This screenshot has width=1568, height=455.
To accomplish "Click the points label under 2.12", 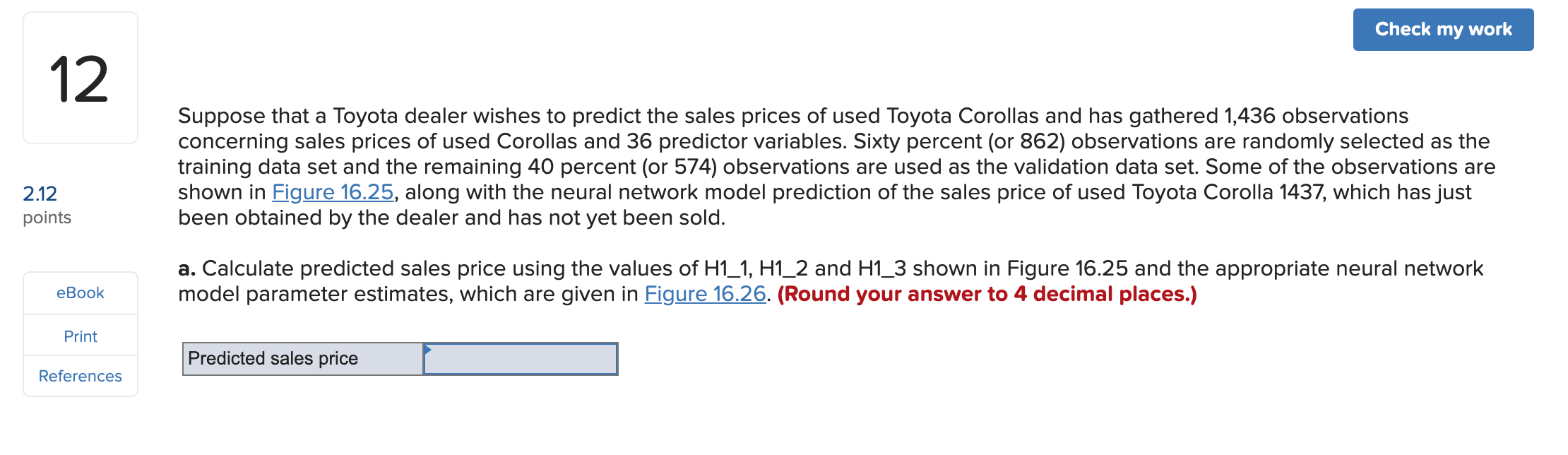I will tap(45, 218).
